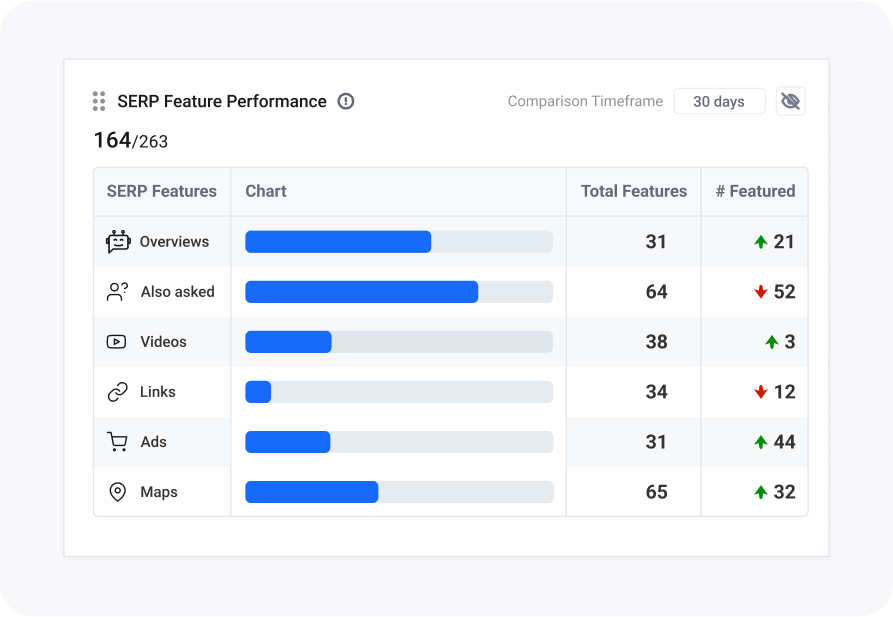This screenshot has width=893, height=617.
Task: Select the SERP Features column header
Action: [x=161, y=191]
